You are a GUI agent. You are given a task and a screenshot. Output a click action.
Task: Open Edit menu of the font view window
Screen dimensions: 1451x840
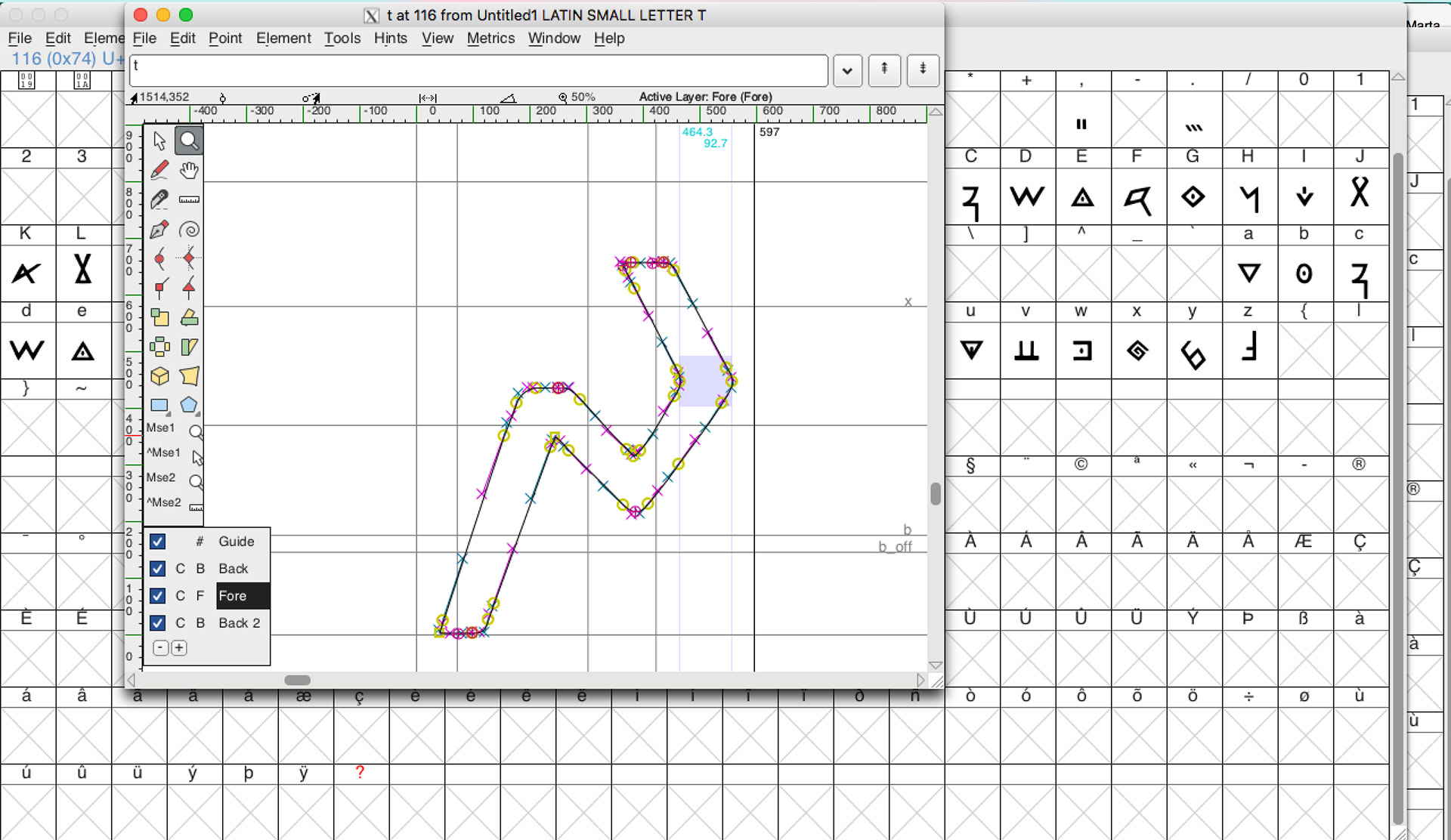pos(57,39)
